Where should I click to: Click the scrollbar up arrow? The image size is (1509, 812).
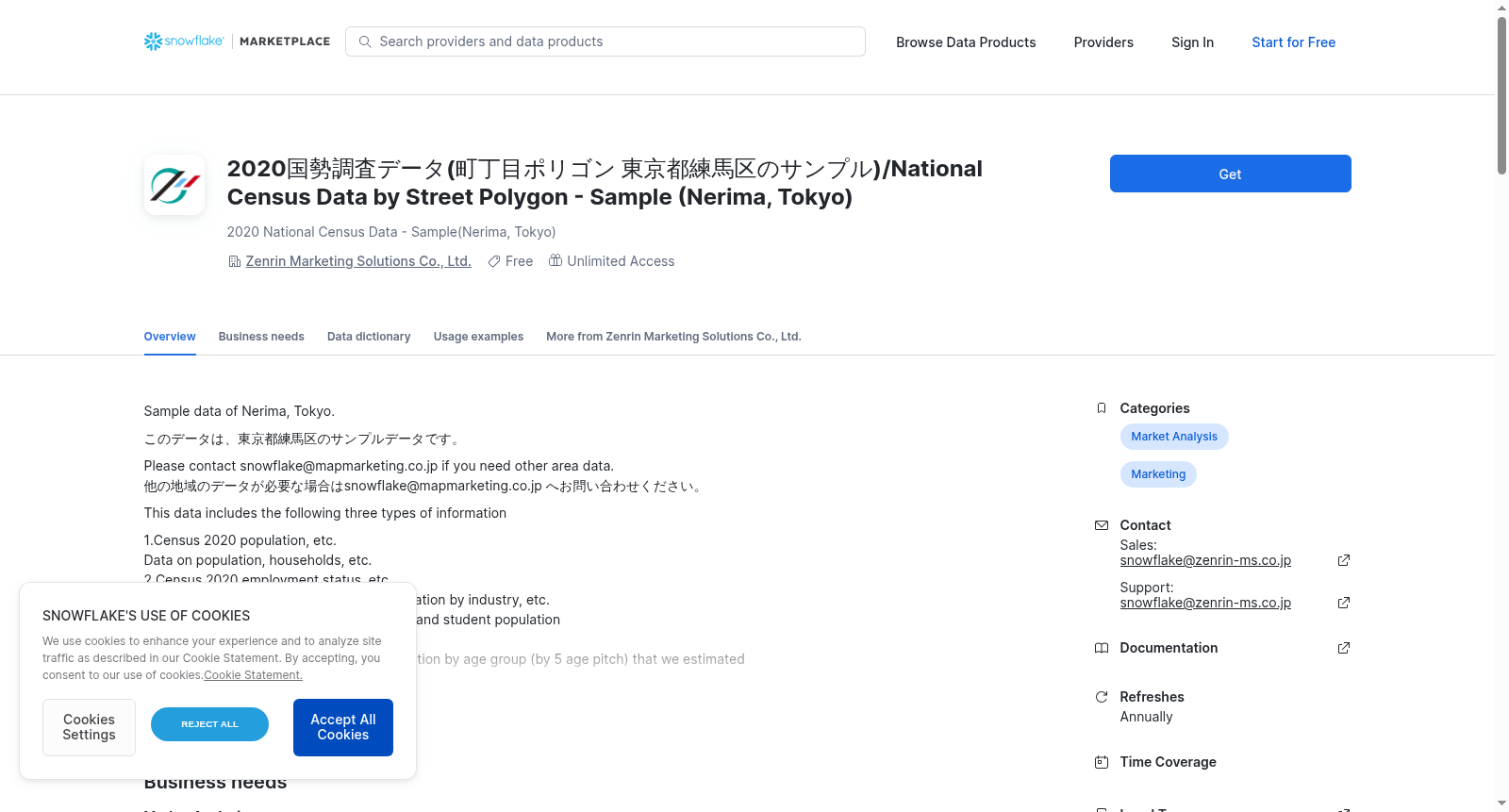[1501, 8]
